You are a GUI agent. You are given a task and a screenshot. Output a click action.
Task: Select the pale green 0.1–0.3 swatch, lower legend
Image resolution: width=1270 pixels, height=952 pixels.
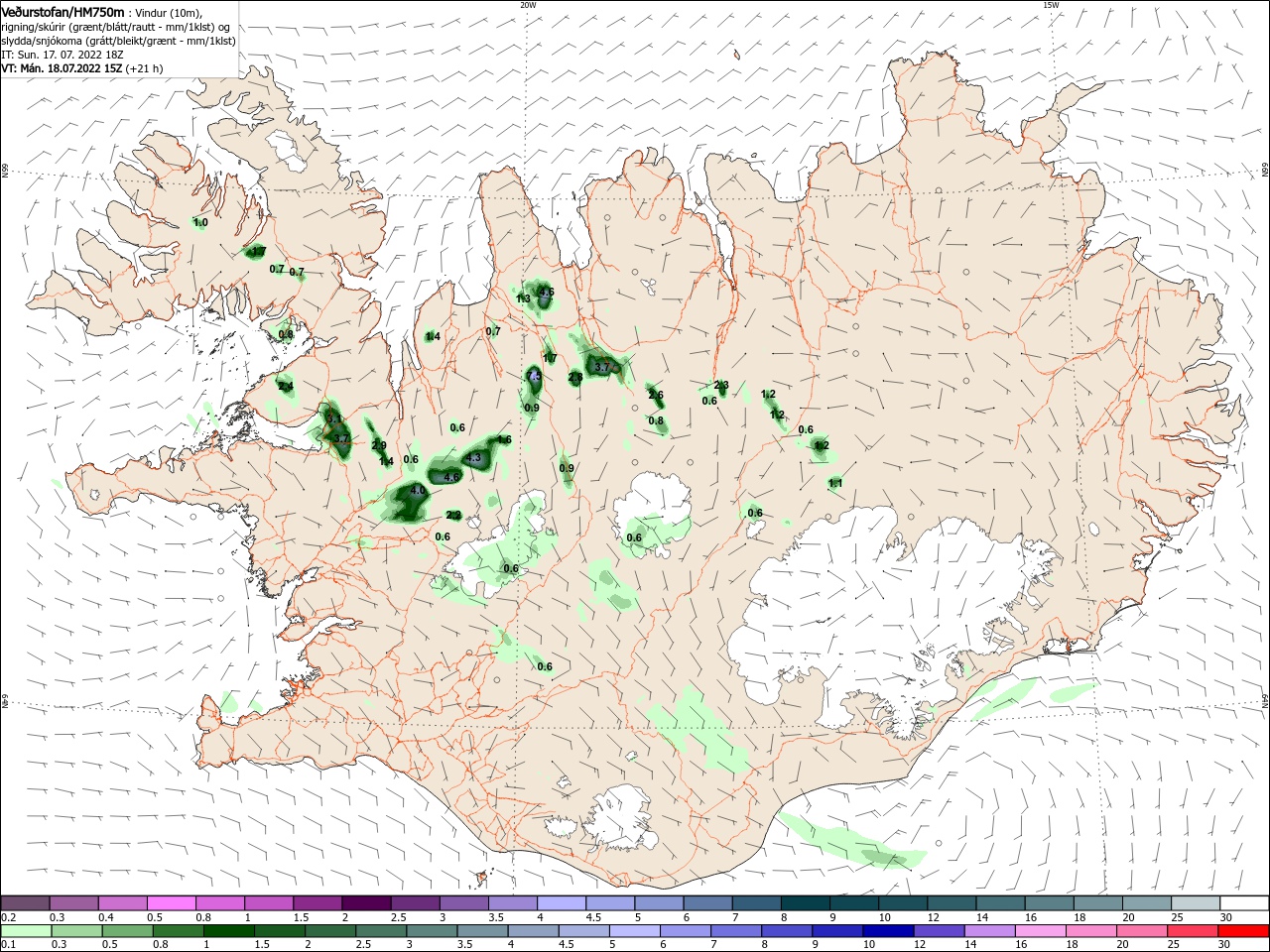pyautogui.click(x=25, y=931)
